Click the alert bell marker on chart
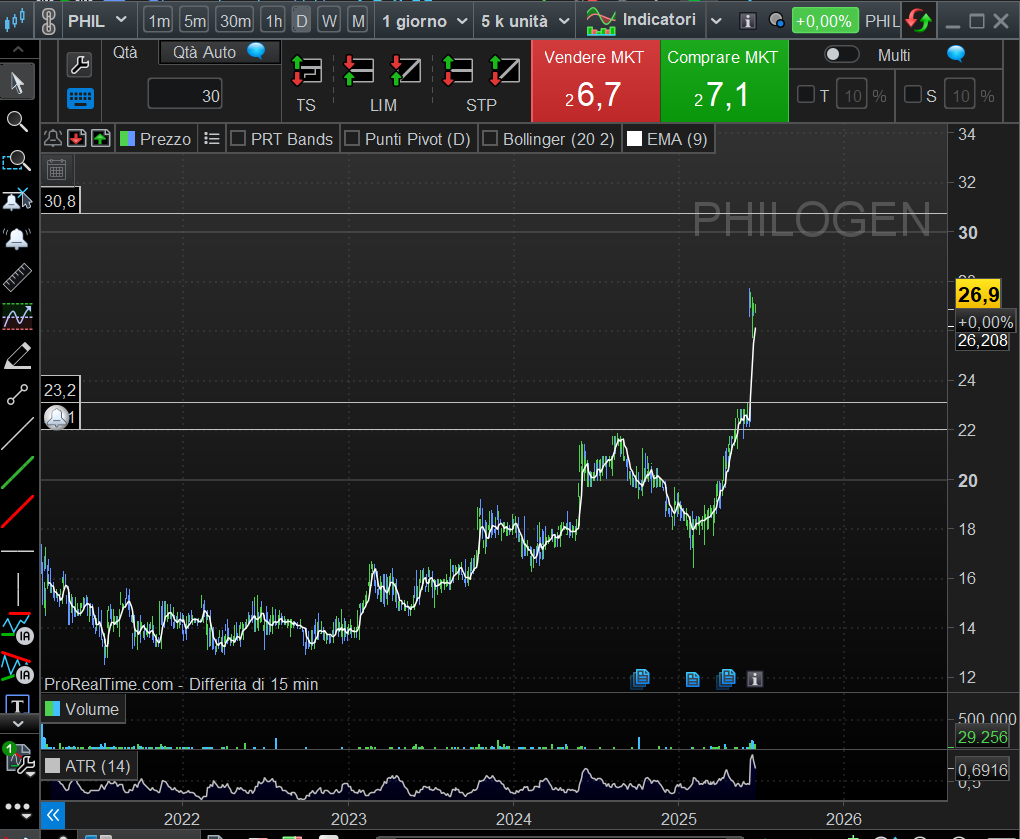The image size is (1020, 839). 57,417
